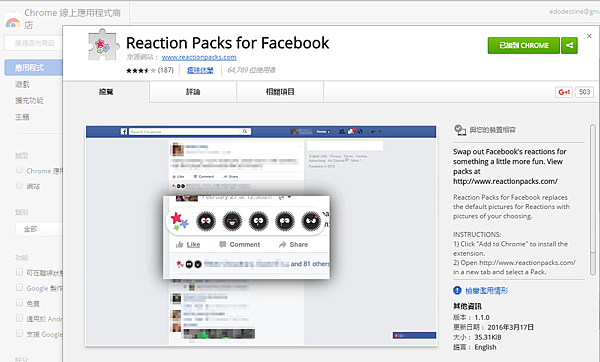Click the 64,789 users count text

(251, 70)
